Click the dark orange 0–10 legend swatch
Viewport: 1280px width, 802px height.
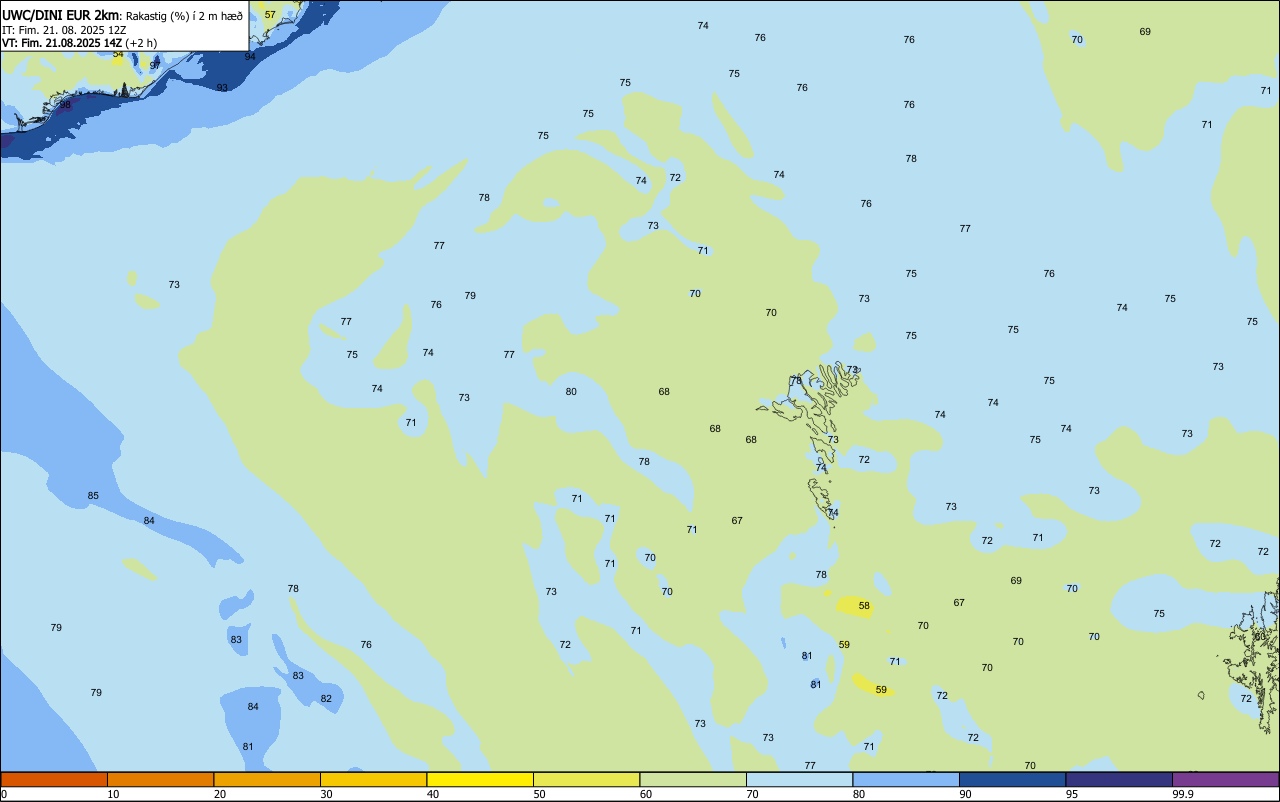coord(54,779)
